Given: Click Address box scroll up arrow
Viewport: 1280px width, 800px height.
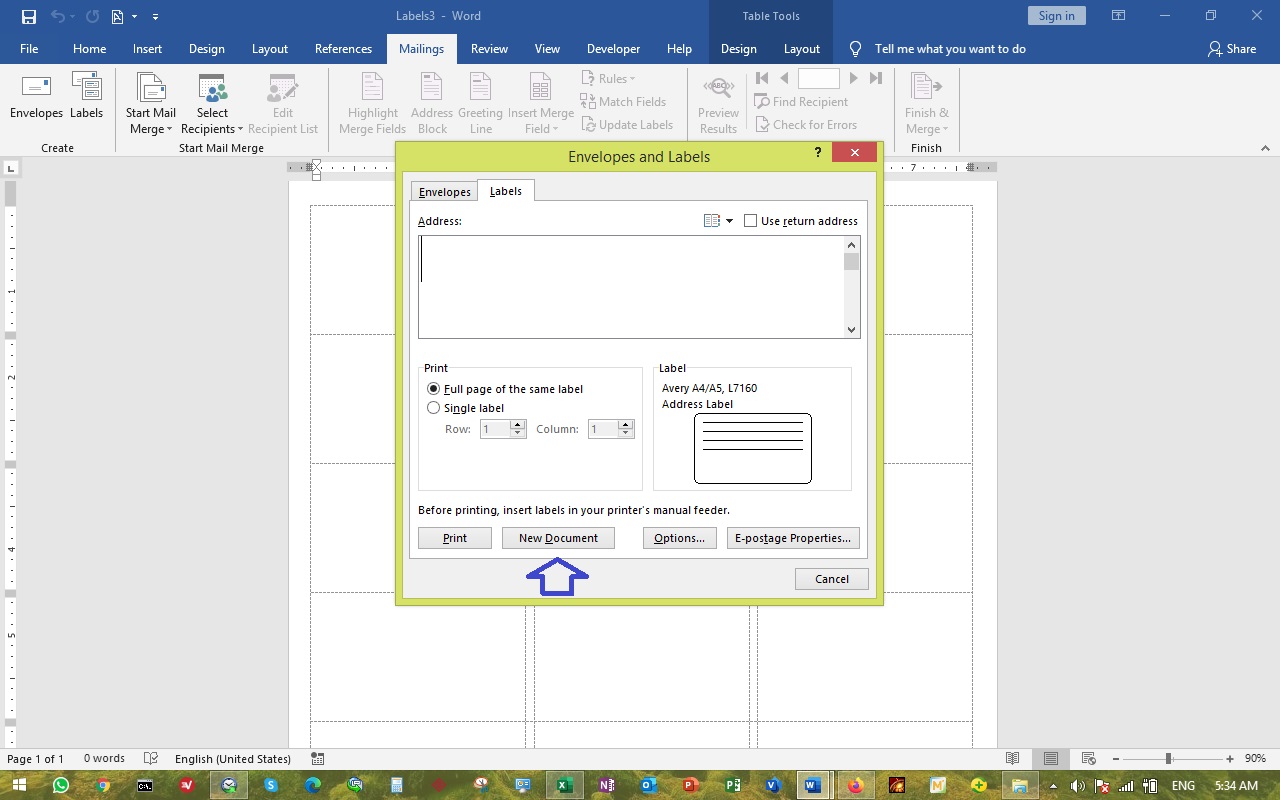Looking at the screenshot, I should [852, 244].
